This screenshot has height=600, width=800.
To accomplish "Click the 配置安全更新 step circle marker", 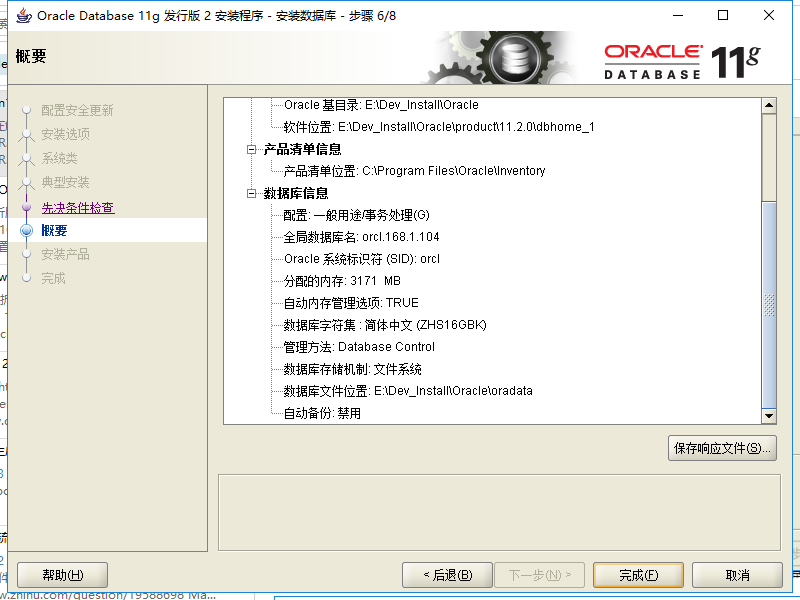I will (x=27, y=110).
